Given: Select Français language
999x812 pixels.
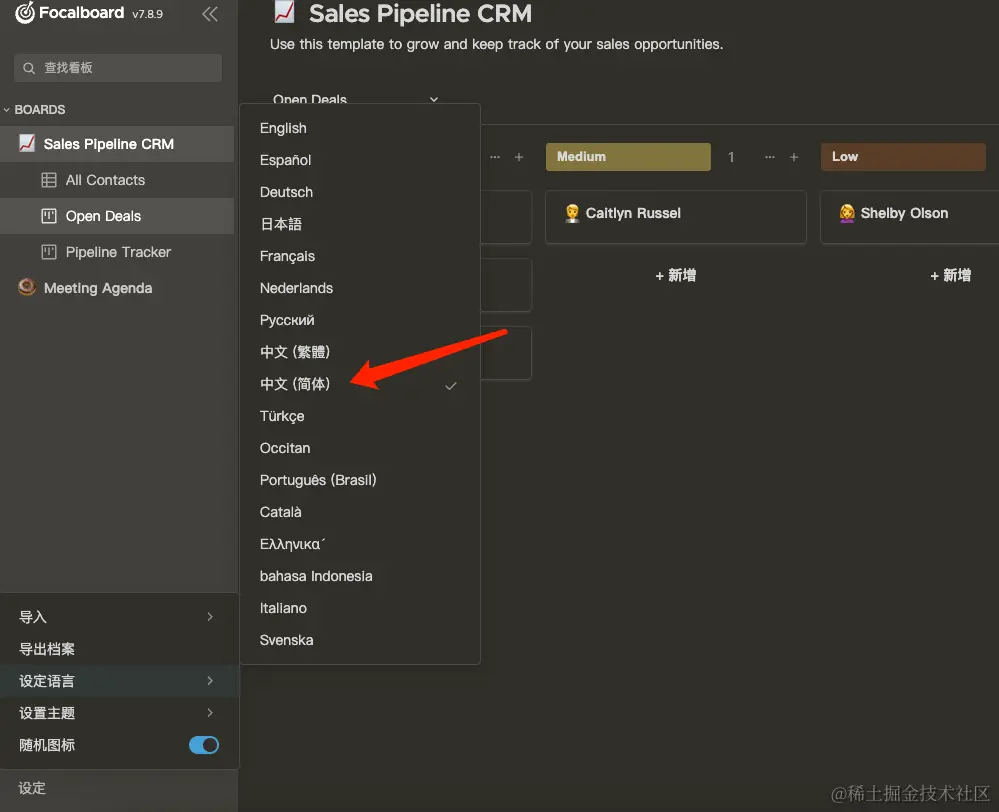Looking at the screenshot, I should point(360,256).
